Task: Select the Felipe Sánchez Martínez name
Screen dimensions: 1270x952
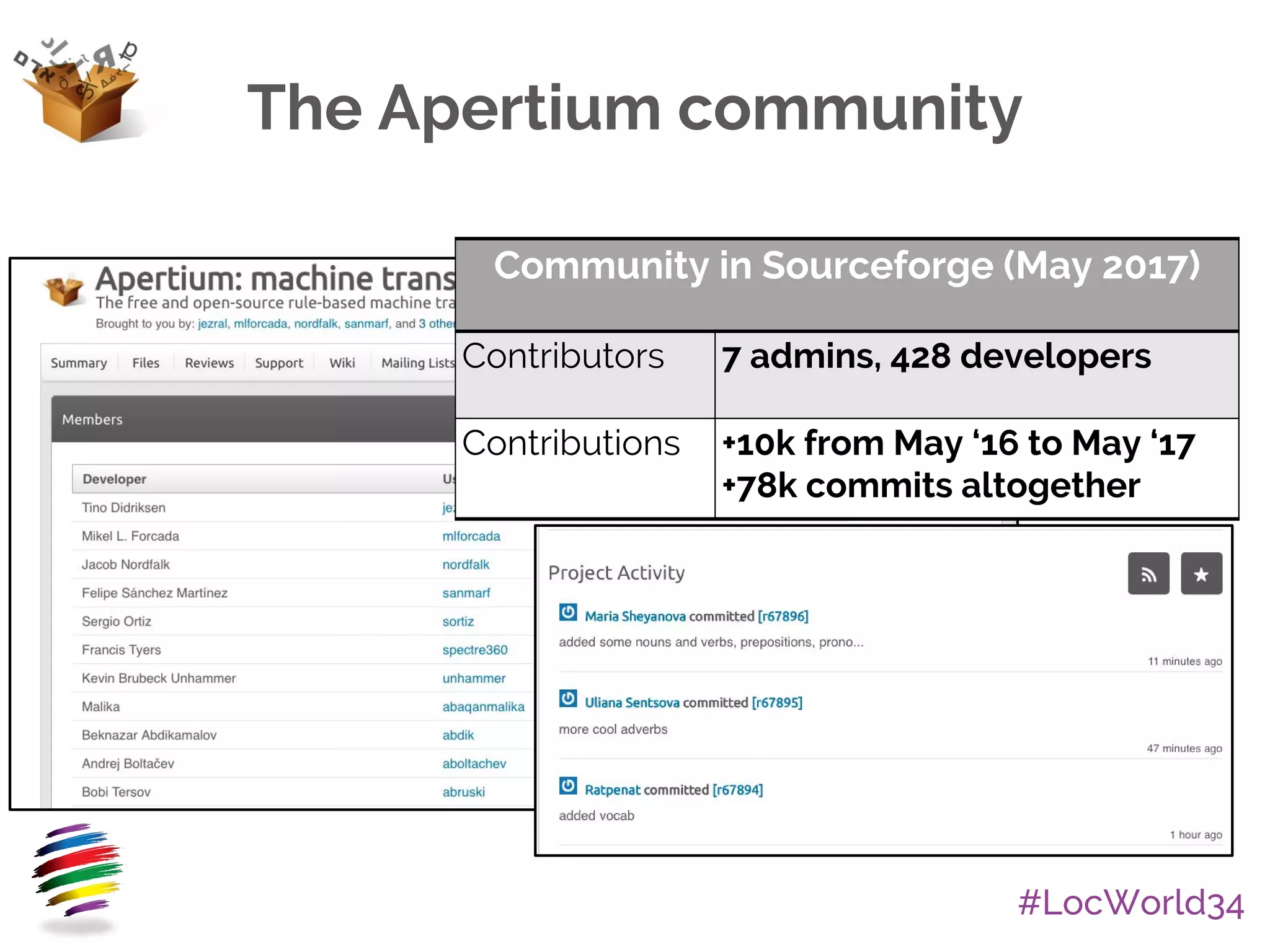Action: [154, 593]
